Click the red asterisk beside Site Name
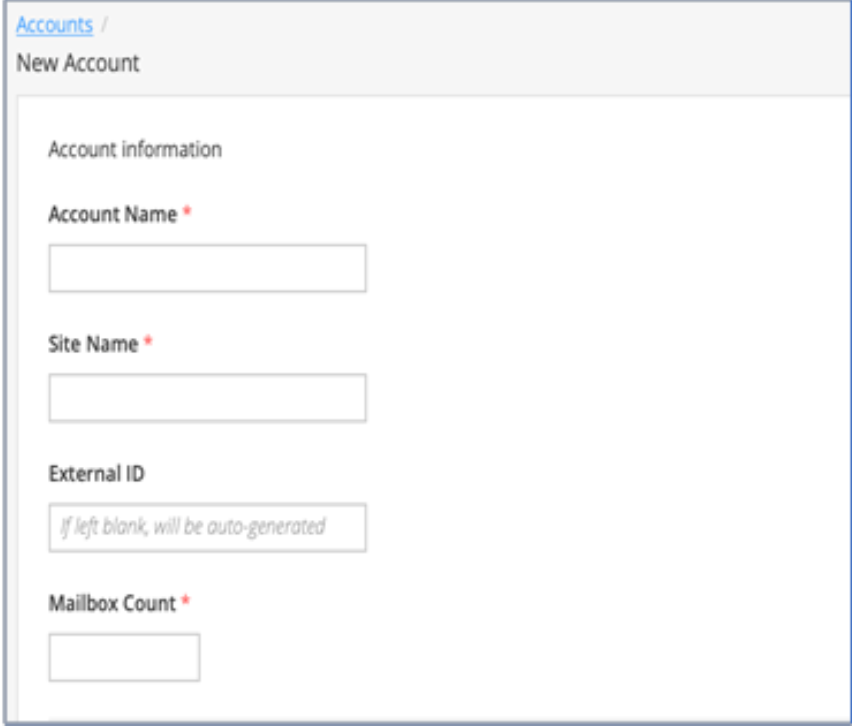The width and height of the screenshot is (852, 726). click(148, 341)
